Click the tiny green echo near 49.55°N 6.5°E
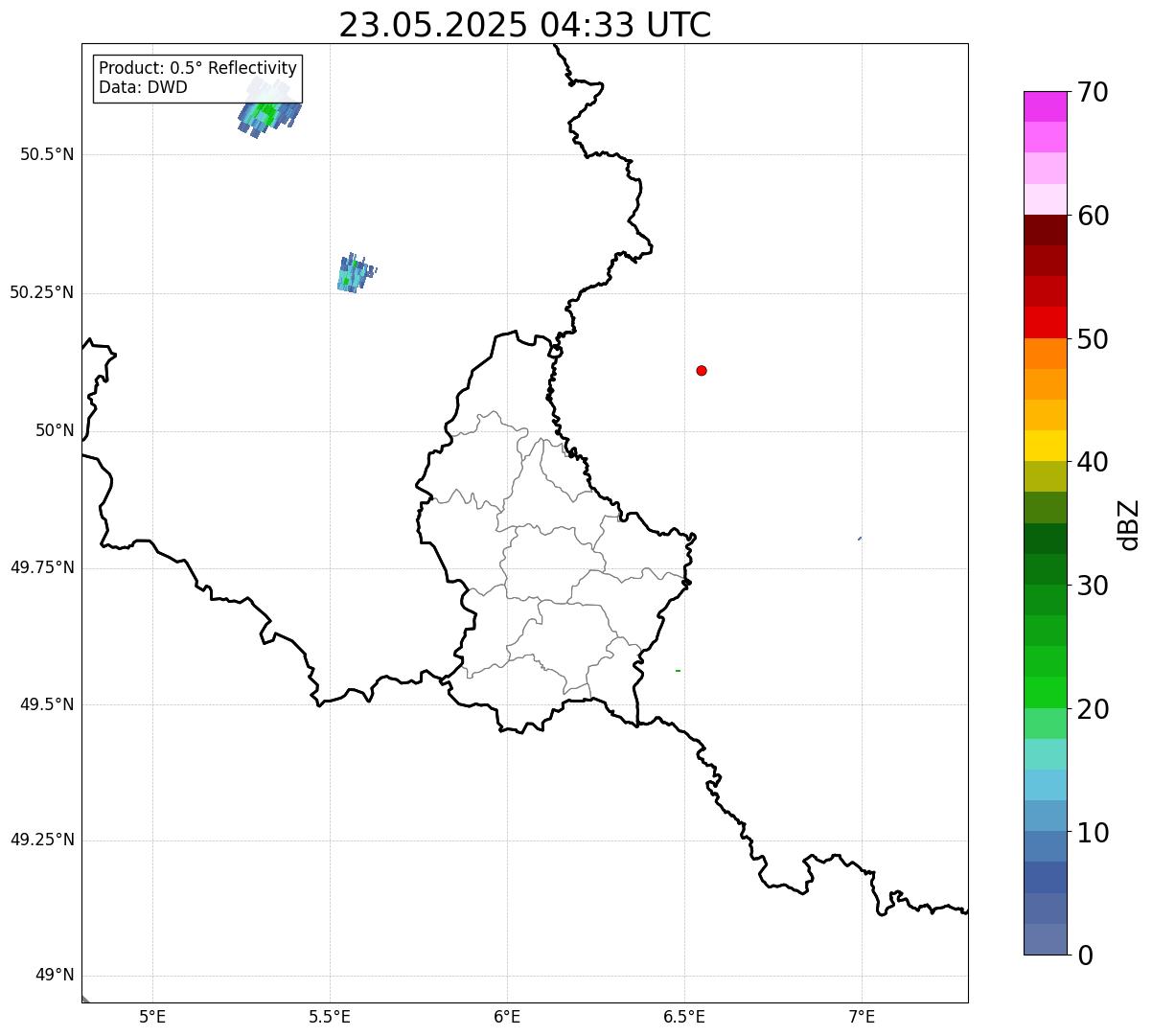 [678, 671]
